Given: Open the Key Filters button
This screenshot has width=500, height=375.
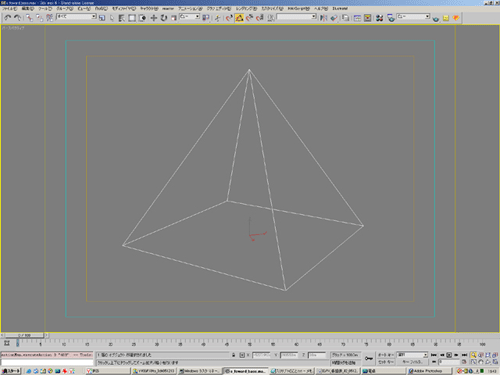Looking at the screenshot, I should click(412, 362).
